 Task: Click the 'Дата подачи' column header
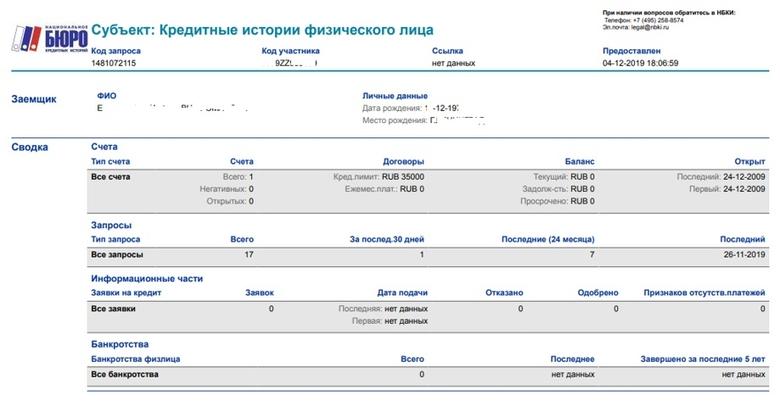(402, 293)
